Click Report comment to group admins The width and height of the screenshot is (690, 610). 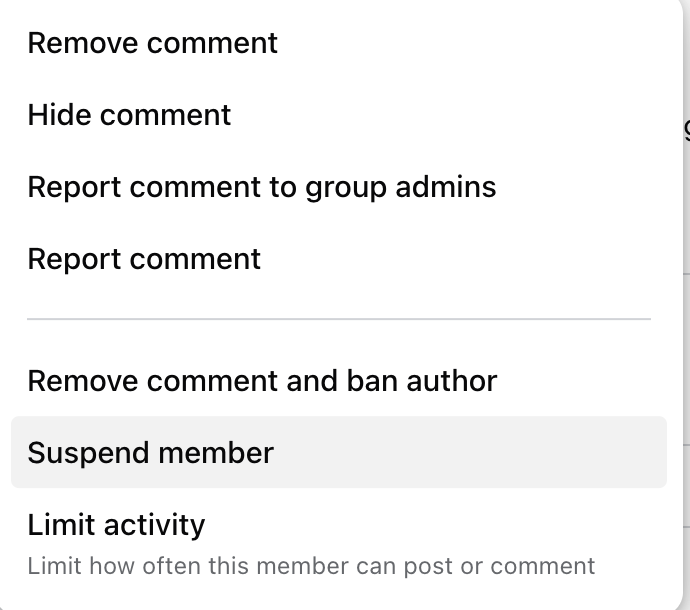tap(262, 187)
